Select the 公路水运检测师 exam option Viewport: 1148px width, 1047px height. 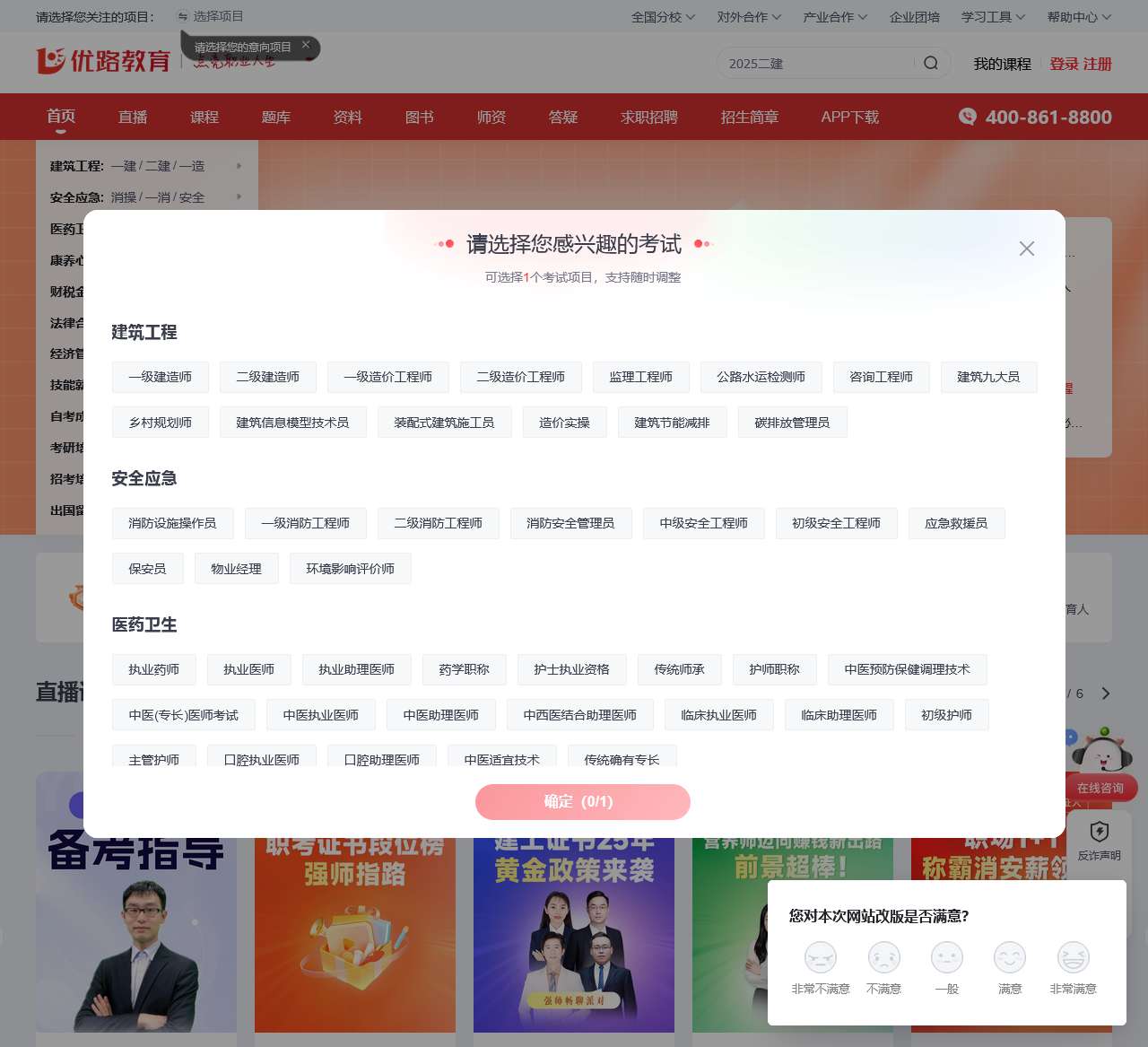(x=761, y=377)
